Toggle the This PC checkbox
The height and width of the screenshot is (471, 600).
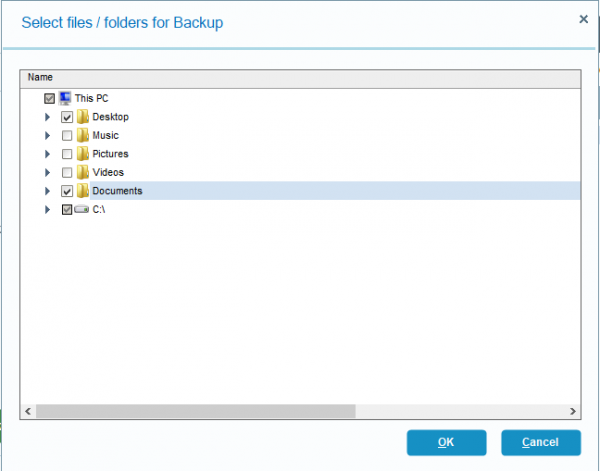(x=49, y=99)
